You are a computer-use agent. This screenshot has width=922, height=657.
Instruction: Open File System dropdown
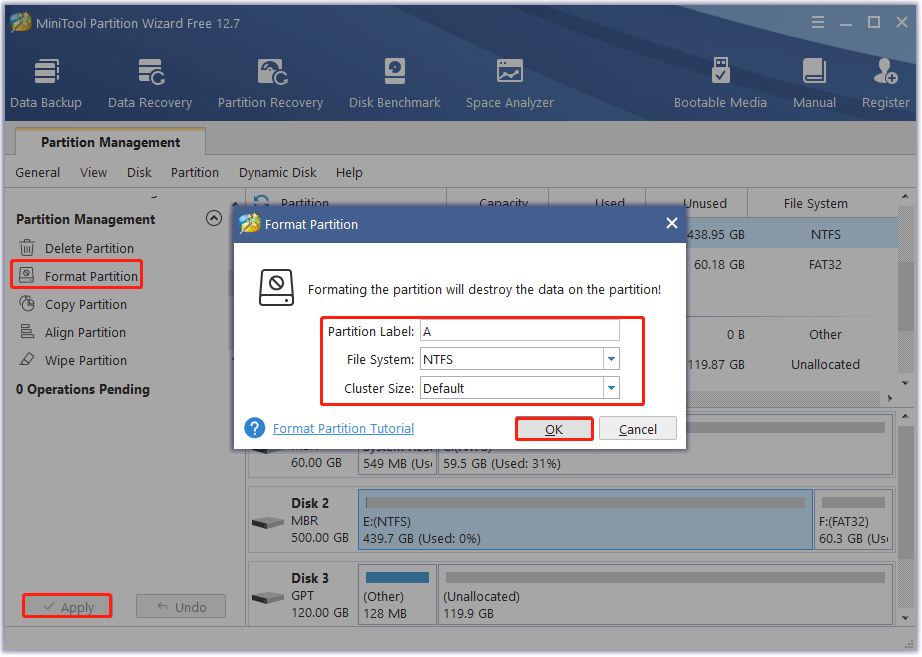(x=612, y=359)
